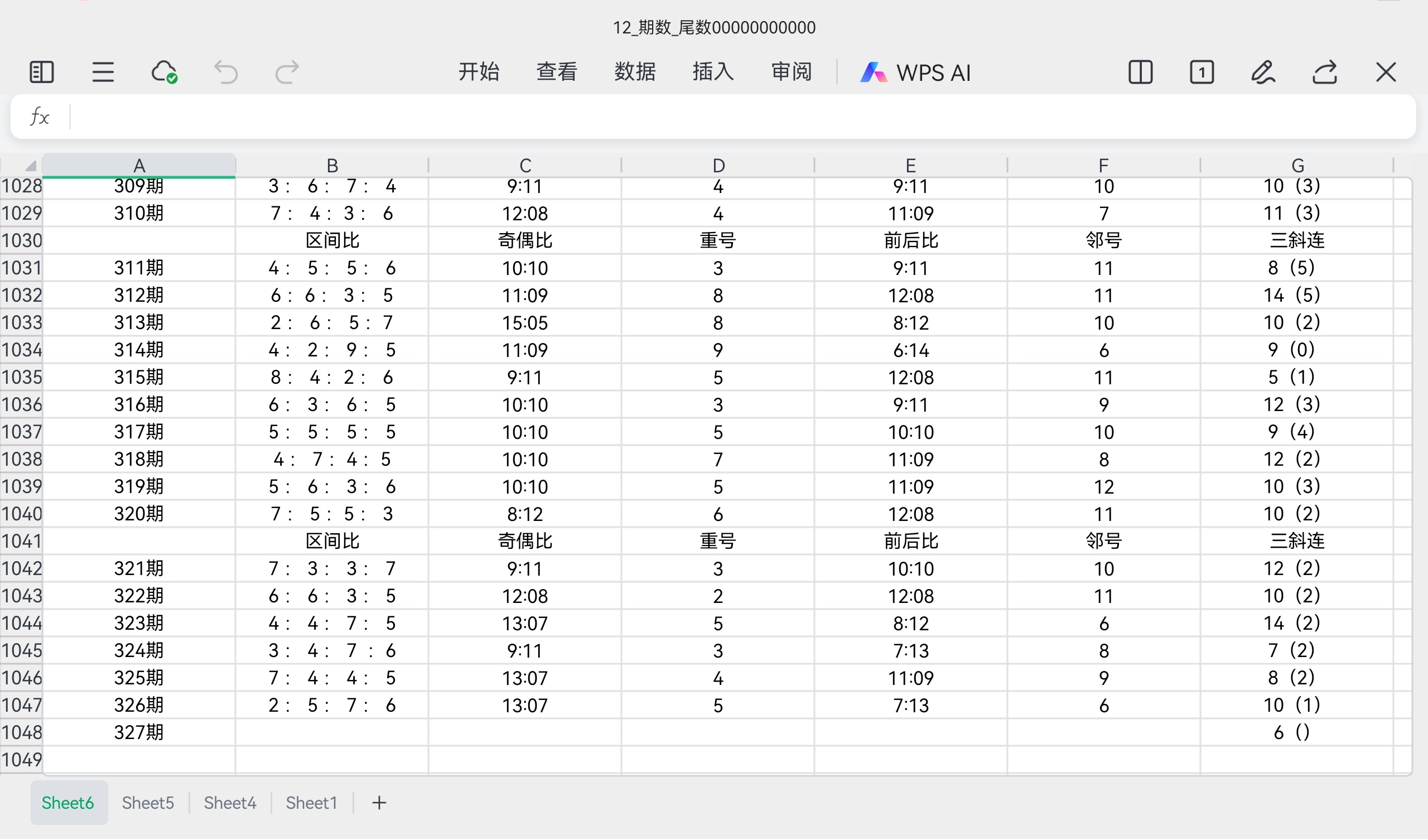Open the 开始 menu tab
The height and width of the screenshot is (840, 1428).
[478, 72]
